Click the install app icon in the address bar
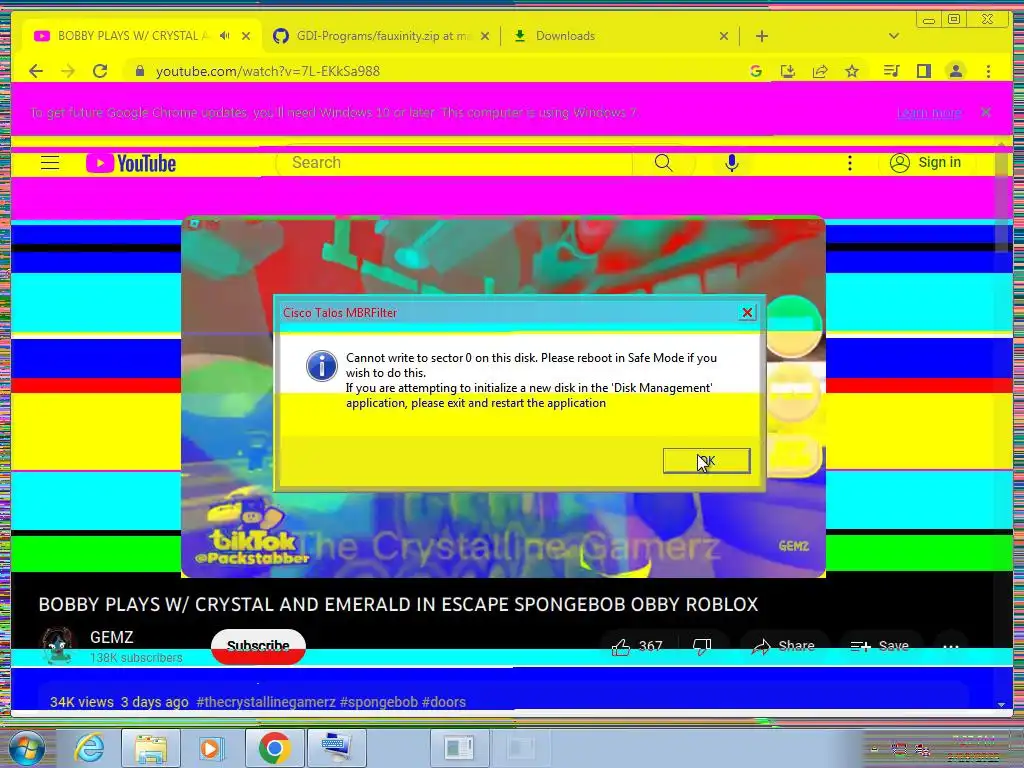The height and width of the screenshot is (768, 1024). 788,71
